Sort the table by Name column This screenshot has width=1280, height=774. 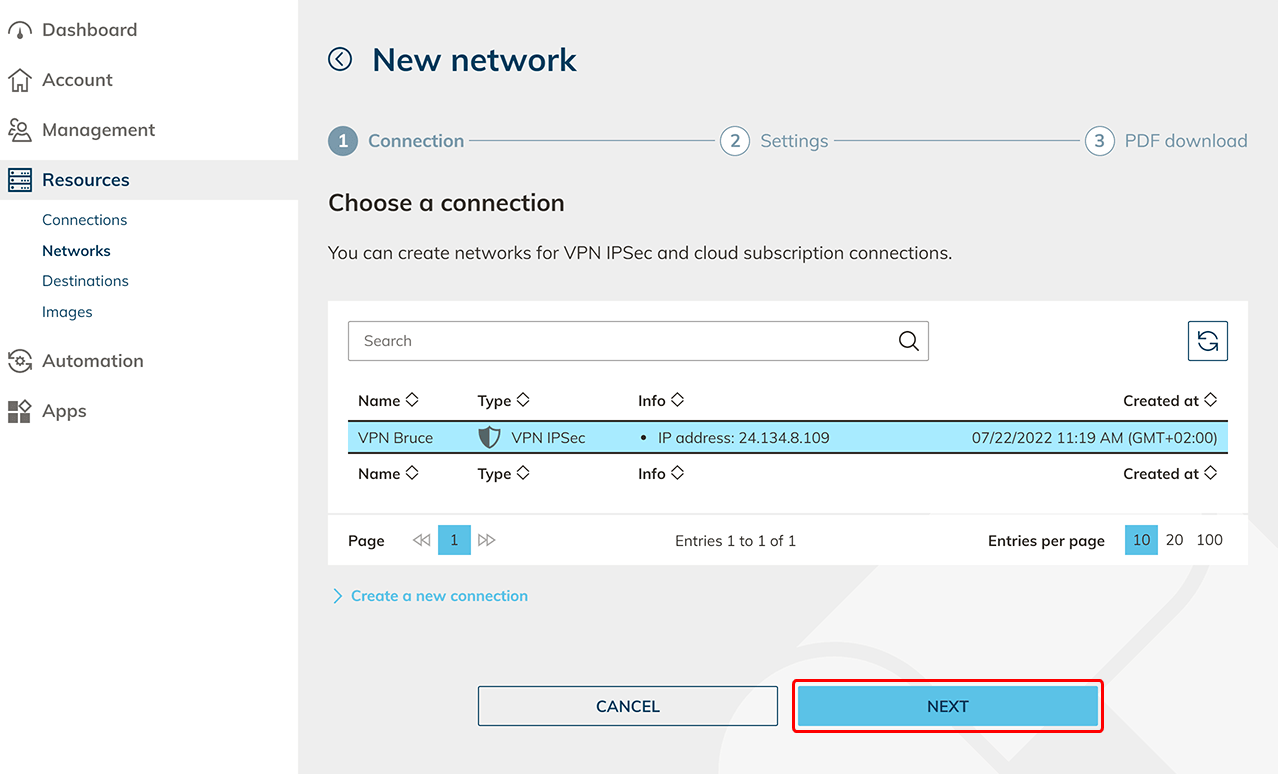click(x=388, y=401)
